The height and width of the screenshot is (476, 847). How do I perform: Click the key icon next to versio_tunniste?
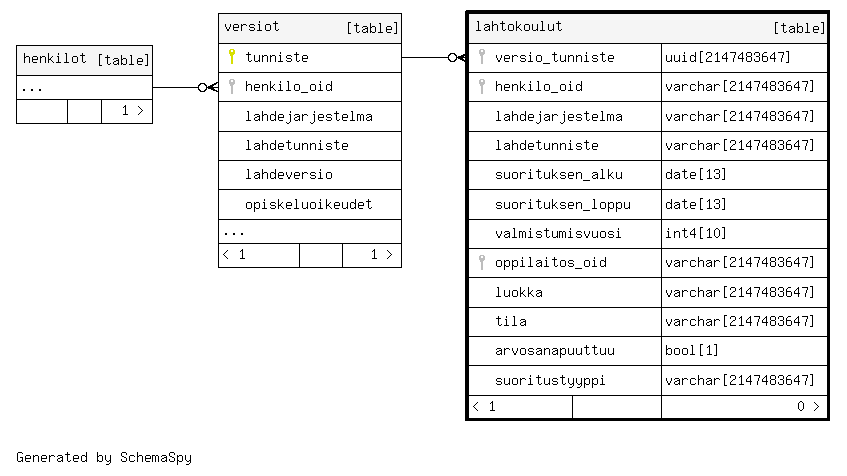[481, 57]
